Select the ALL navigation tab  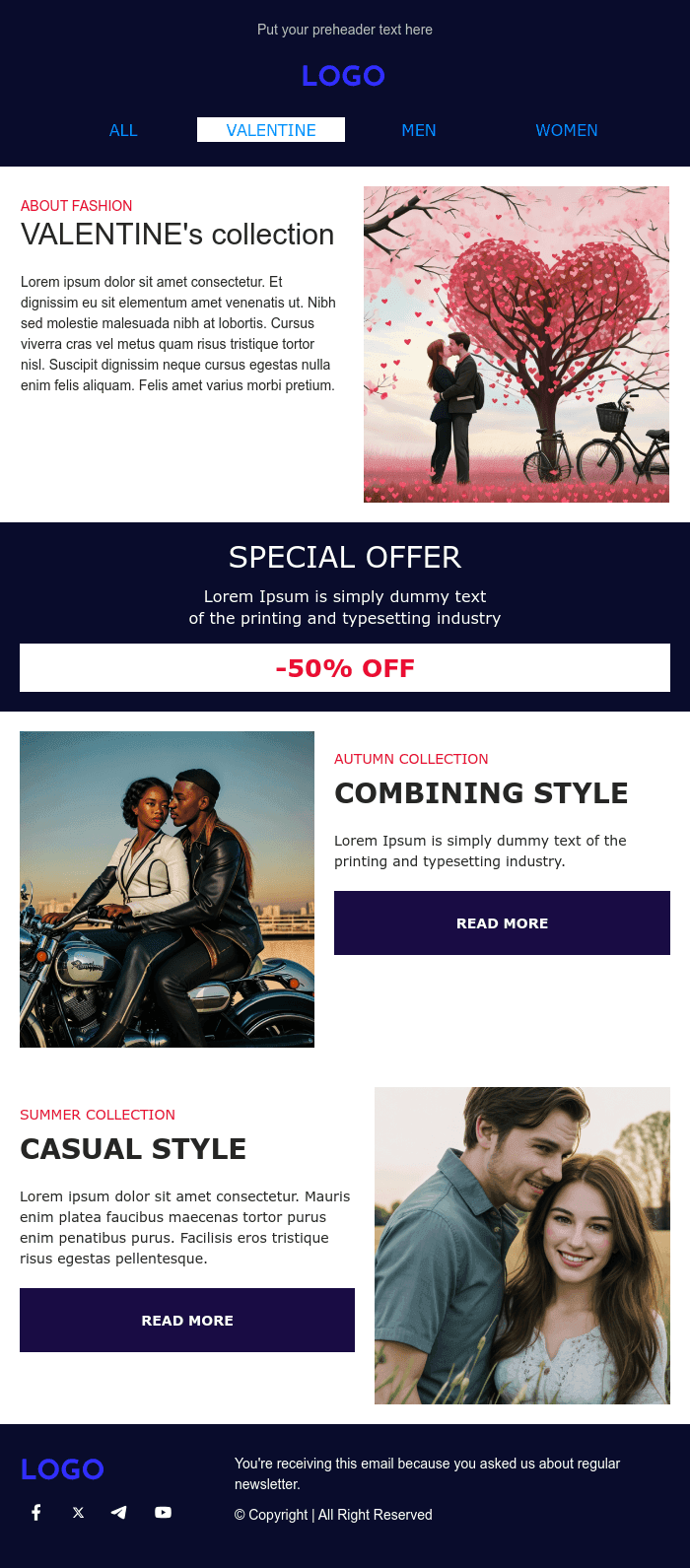tap(123, 130)
